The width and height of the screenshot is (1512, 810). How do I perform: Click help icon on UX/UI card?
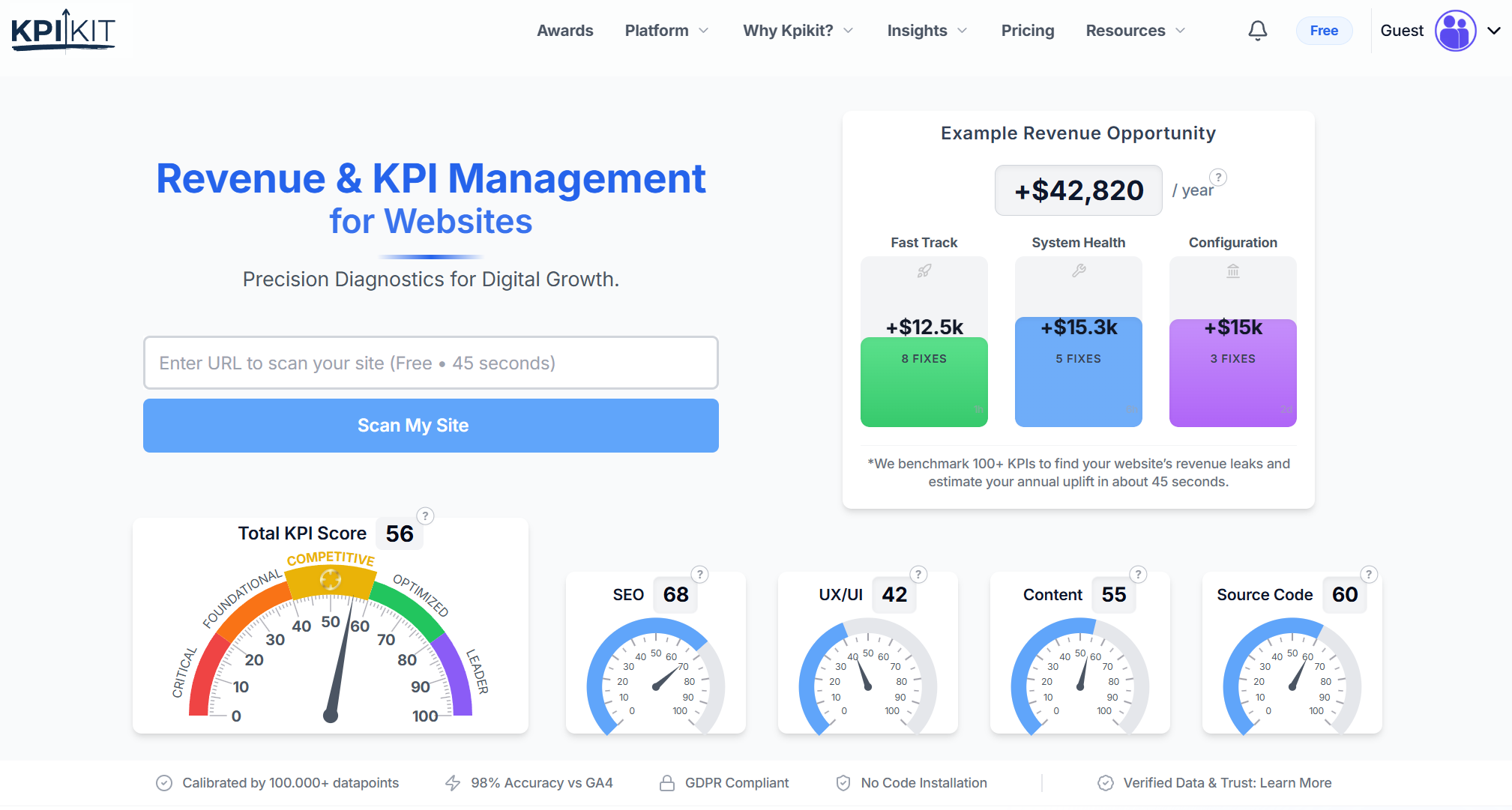(918, 575)
